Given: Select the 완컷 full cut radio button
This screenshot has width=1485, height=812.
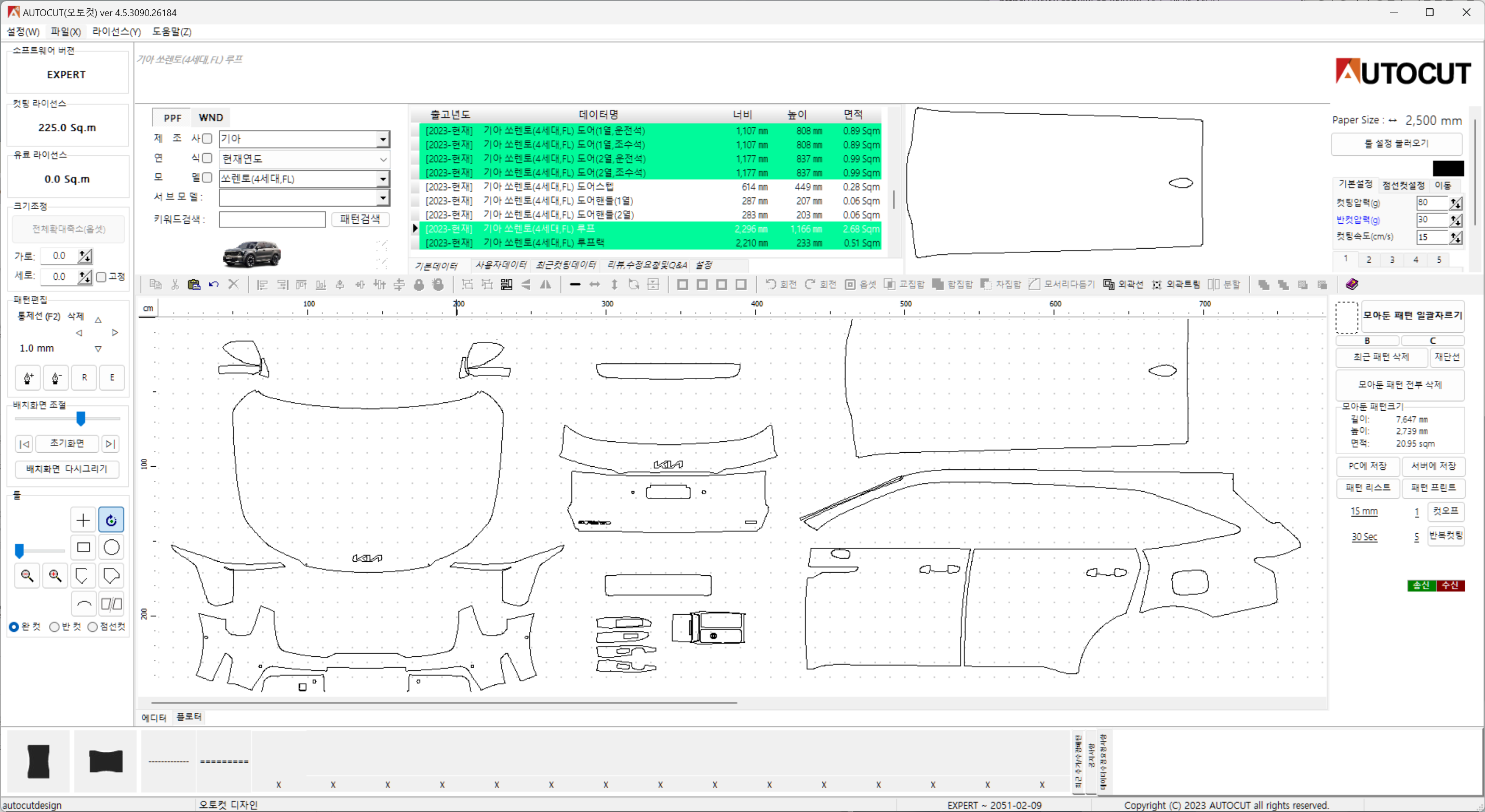Looking at the screenshot, I should coord(14,627).
